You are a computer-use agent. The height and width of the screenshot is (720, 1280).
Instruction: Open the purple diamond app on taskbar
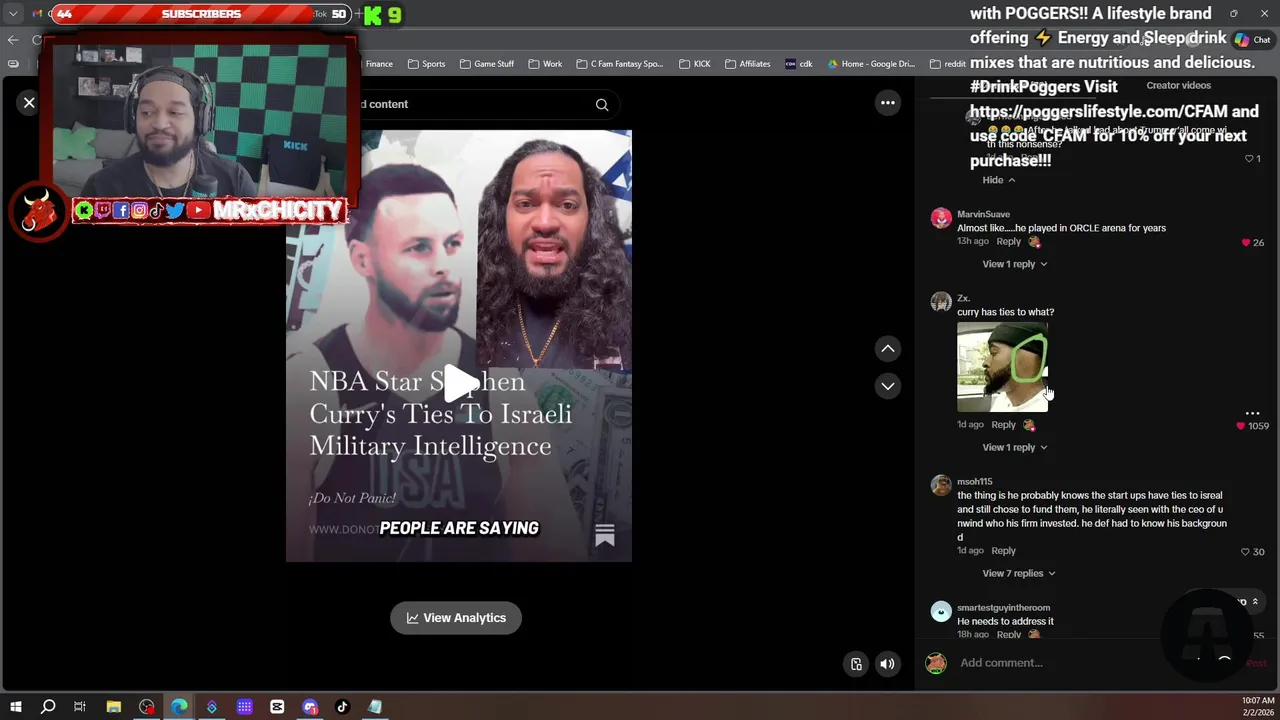[211, 707]
